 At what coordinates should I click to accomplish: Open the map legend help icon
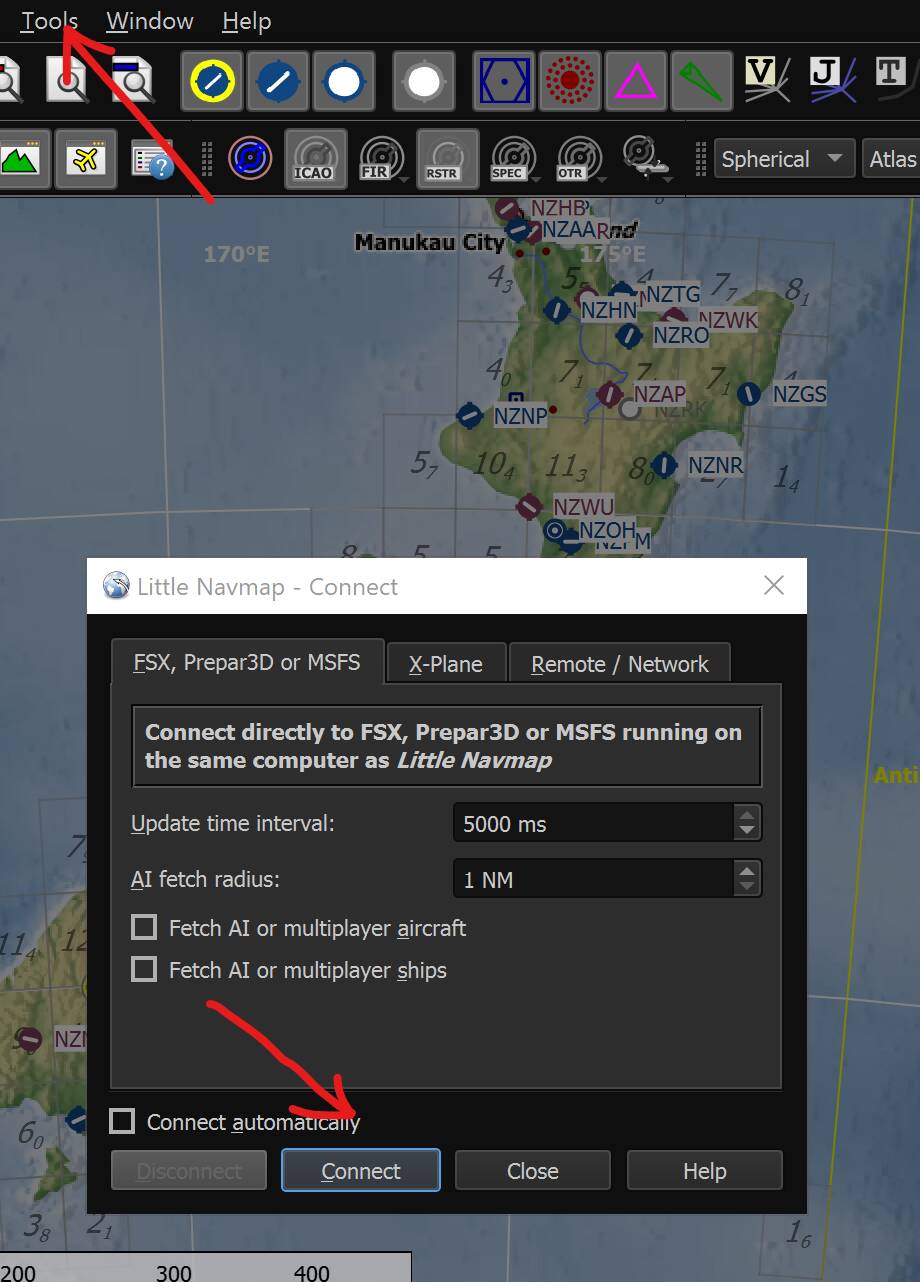click(153, 160)
